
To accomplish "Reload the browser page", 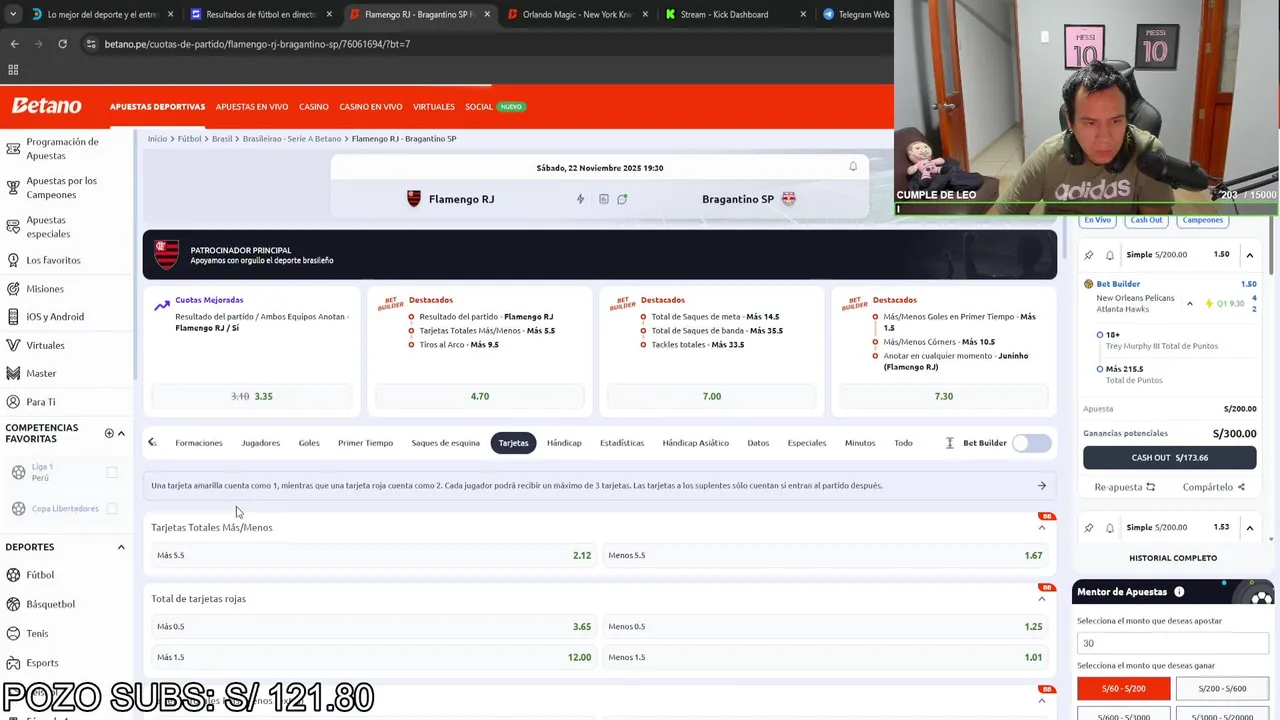I will 62,44.
